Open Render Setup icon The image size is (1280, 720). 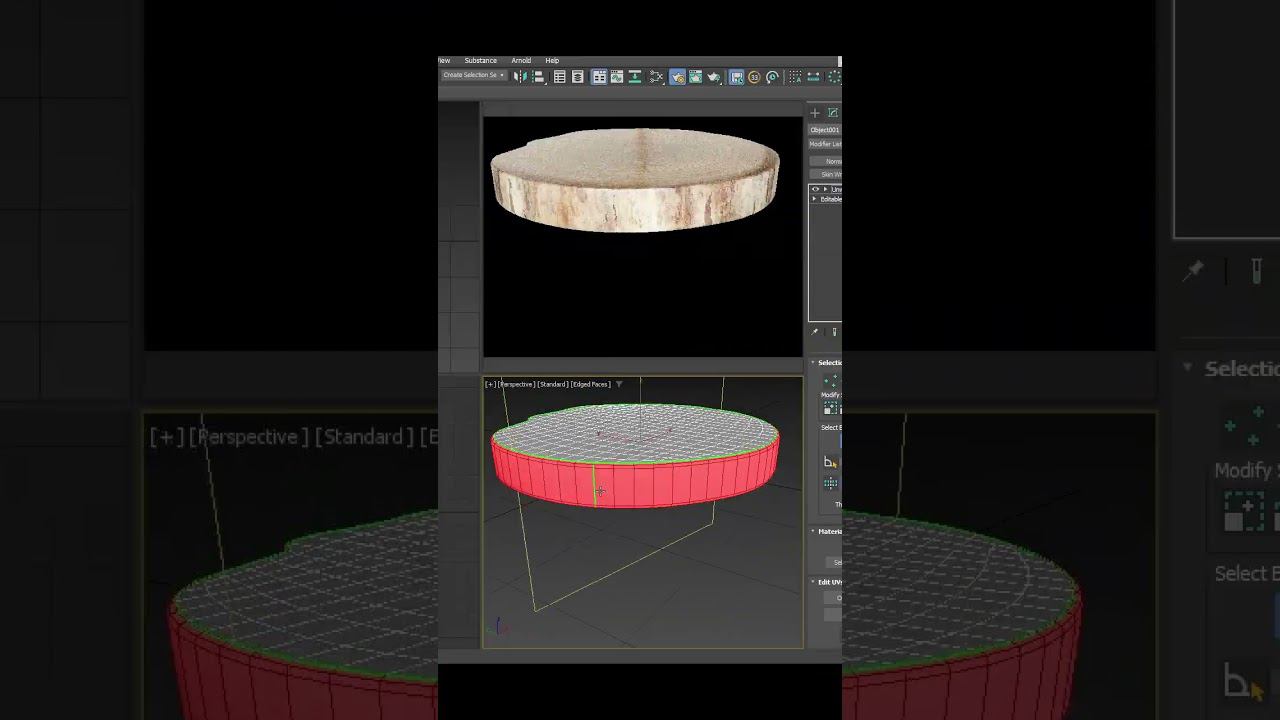click(695, 77)
